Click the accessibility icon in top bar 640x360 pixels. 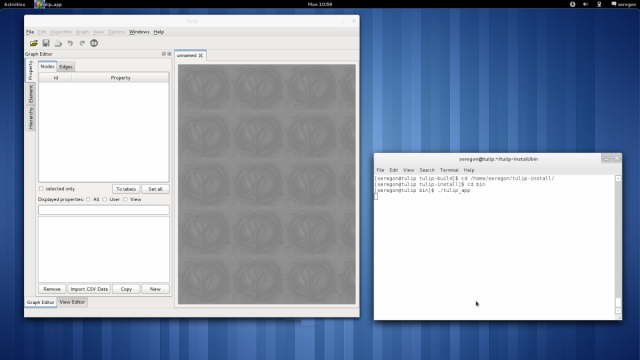[x=572, y=4]
